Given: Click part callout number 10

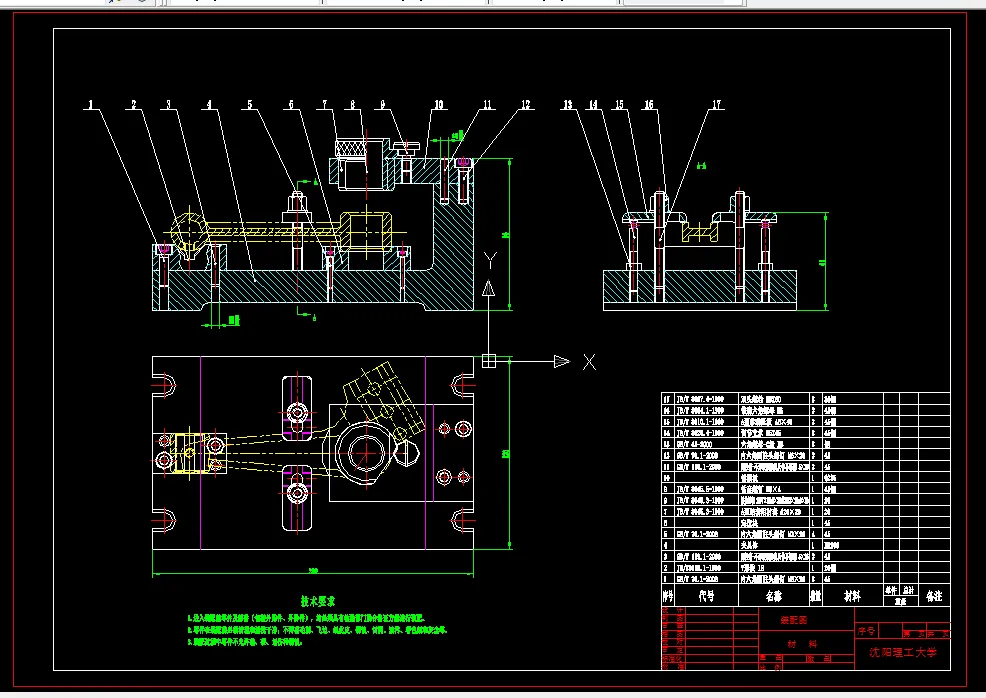Looking at the screenshot, I should pos(439,104).
